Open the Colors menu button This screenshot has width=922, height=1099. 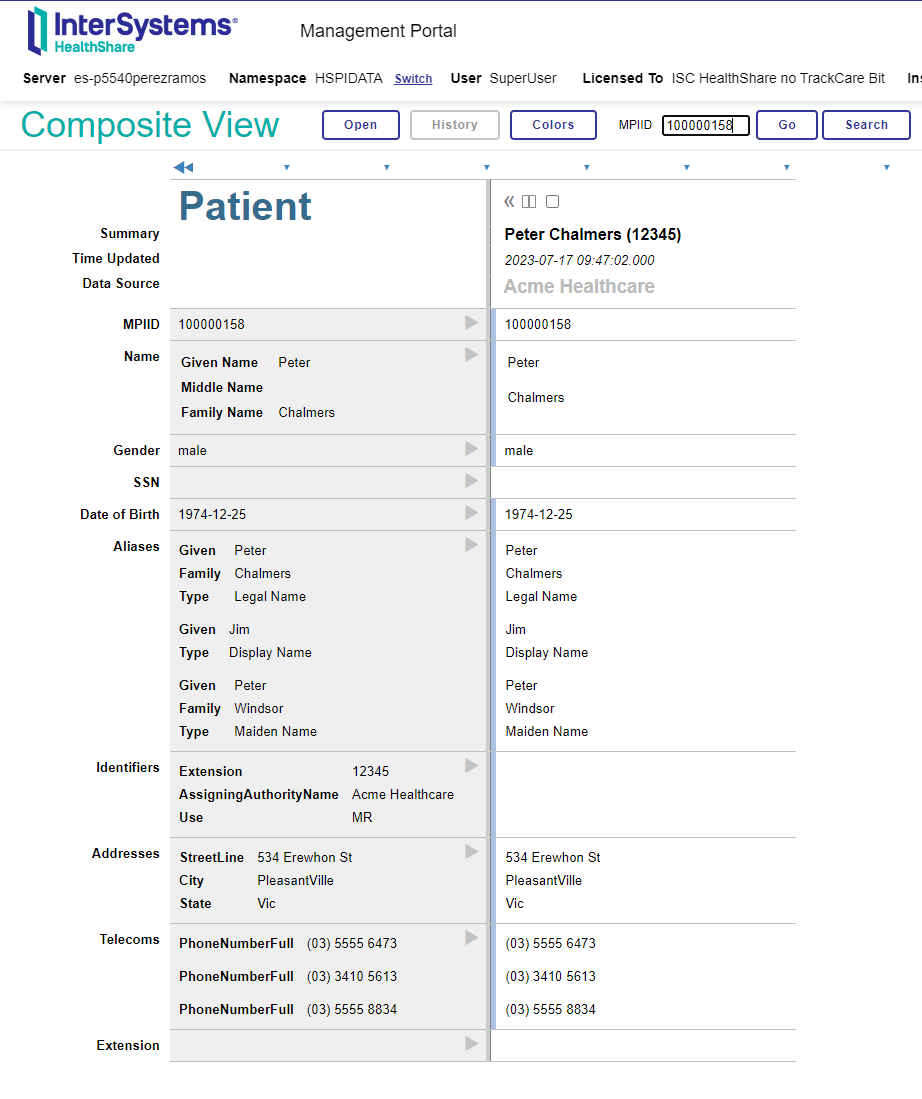[x=553, y=125]
